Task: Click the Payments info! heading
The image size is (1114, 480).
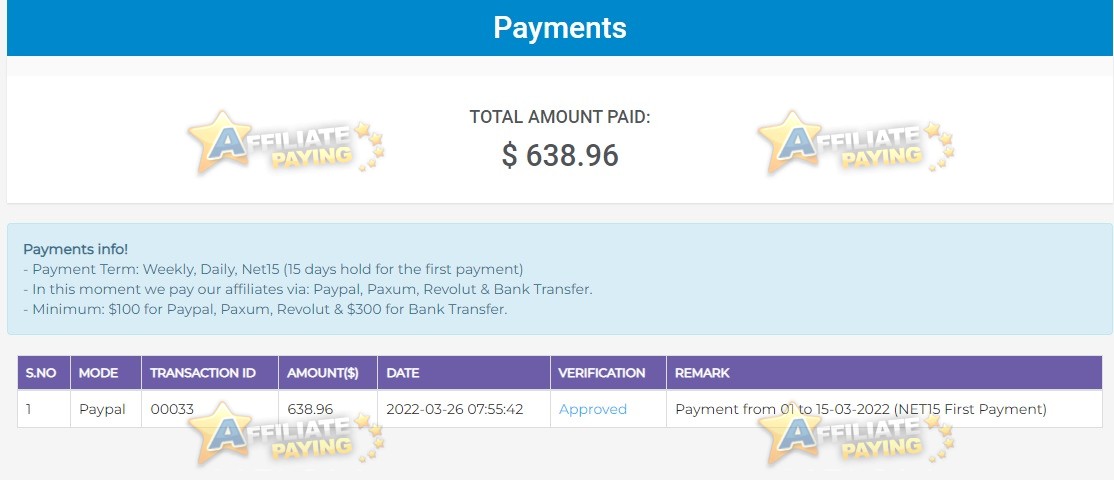Action: [76, 249]
